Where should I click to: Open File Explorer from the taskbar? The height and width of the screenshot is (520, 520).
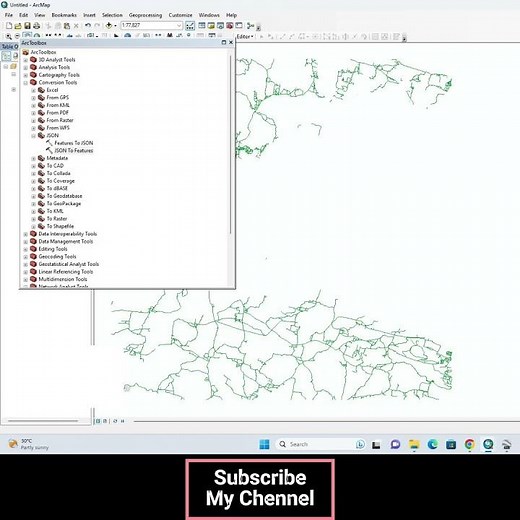point(414,444)
